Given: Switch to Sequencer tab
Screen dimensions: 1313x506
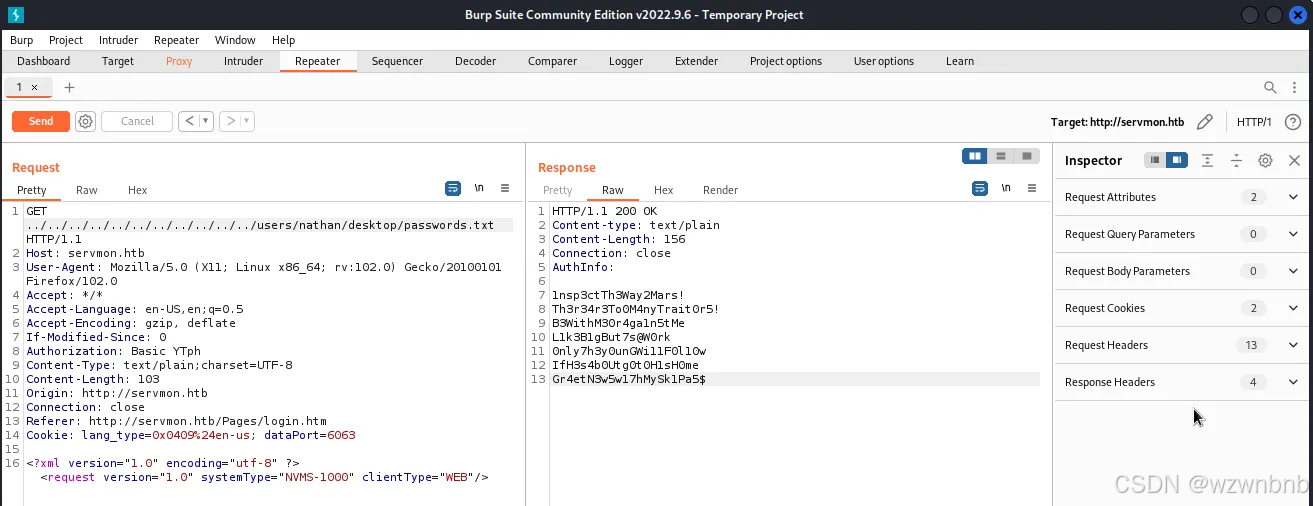Looking at the screenshot, I should 397,61.
